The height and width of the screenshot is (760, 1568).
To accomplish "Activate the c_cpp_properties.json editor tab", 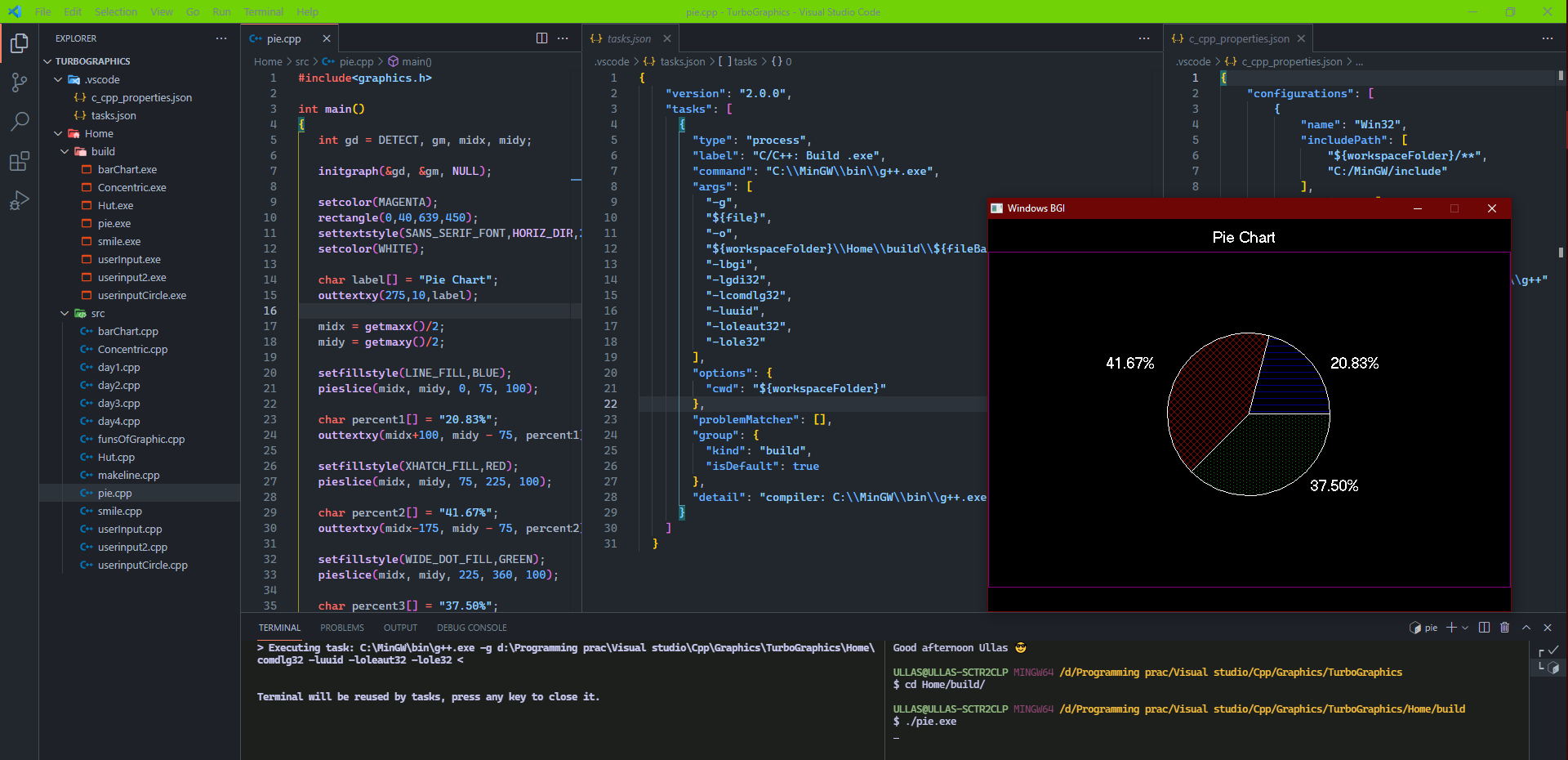I will tap(1239, 38).
